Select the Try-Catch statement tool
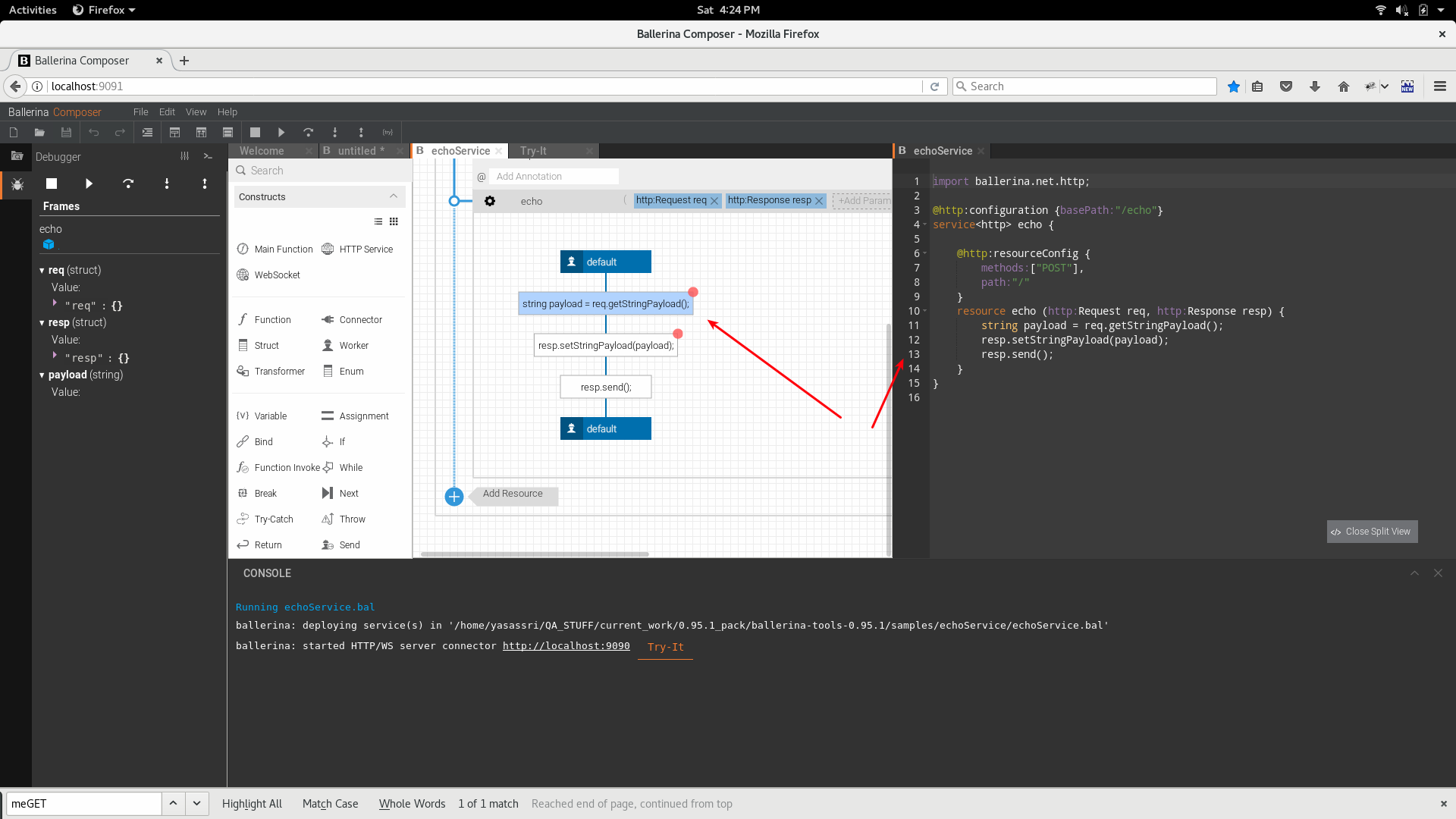Image resolution: width=1456 pixels, height=819 pixels. pos(265,519)
